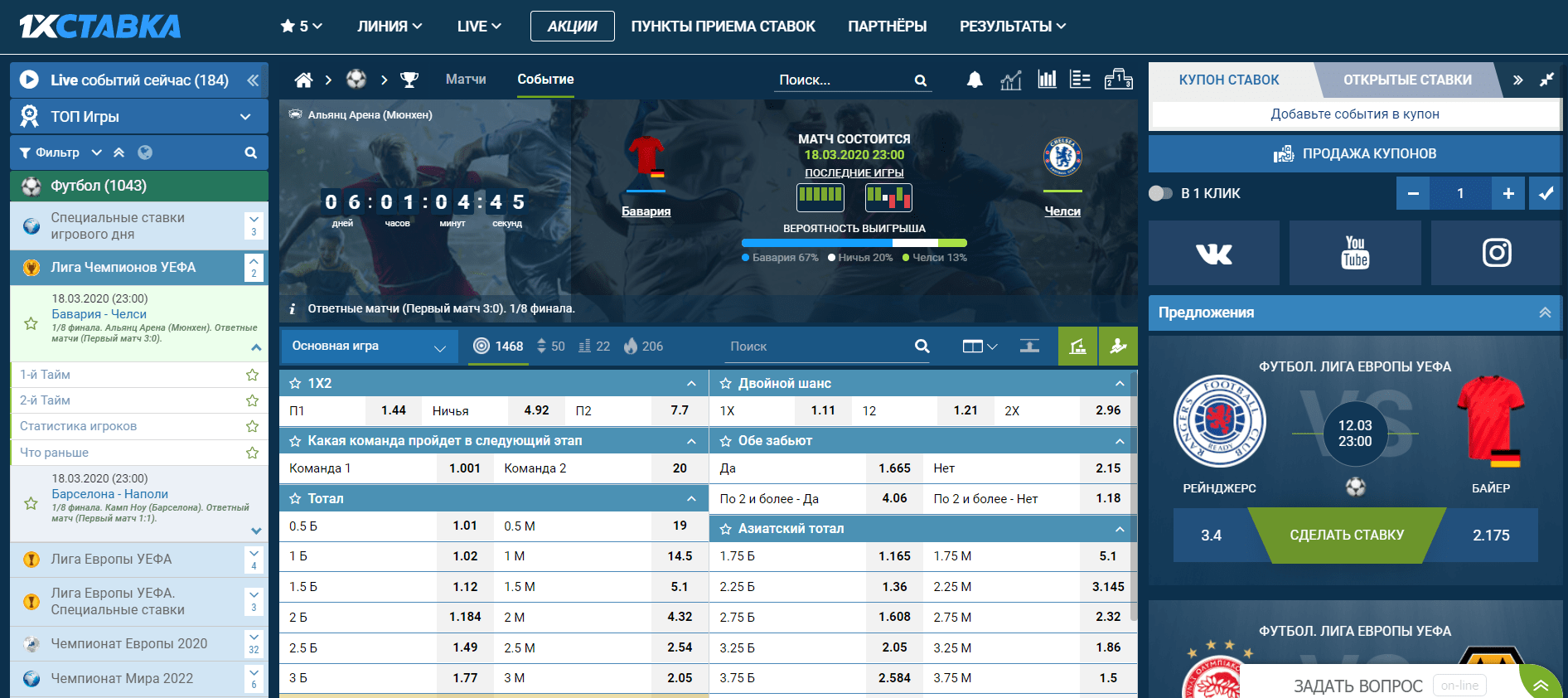Click the notification bell icon

coord(975,80)
